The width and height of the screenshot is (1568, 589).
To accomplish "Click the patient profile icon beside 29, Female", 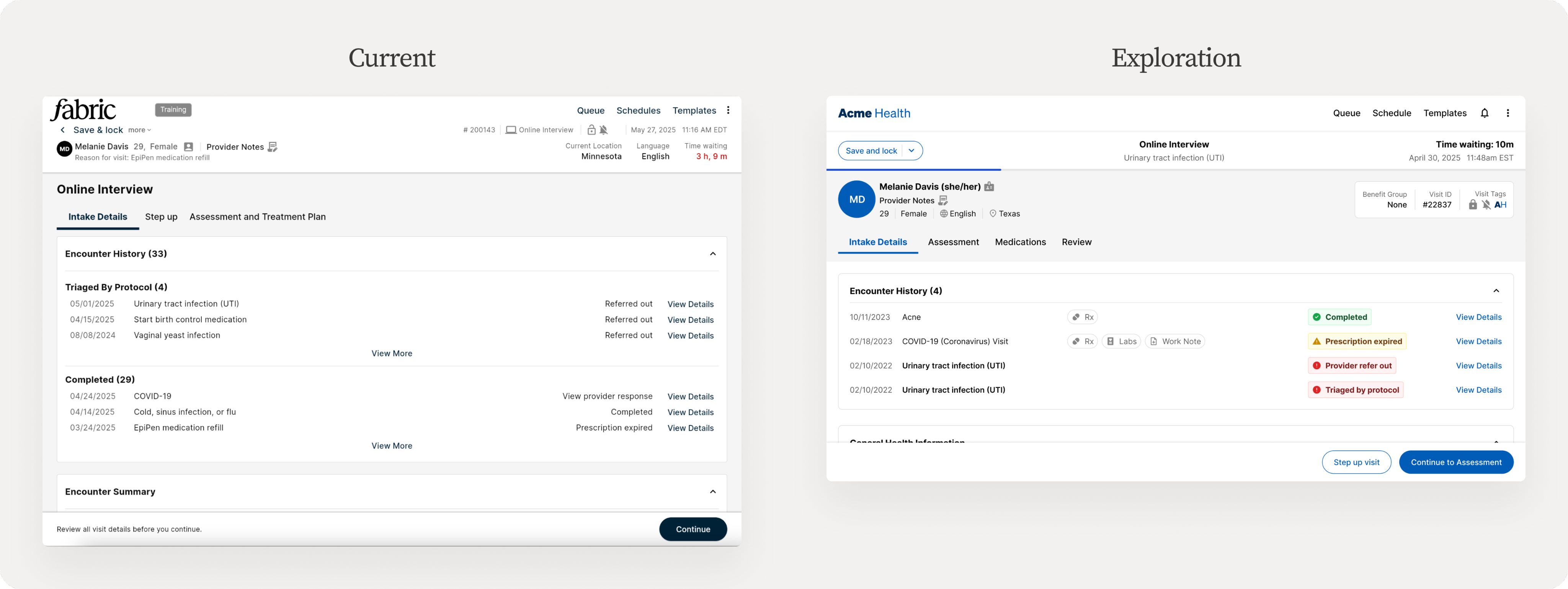I will click(189, 147).
